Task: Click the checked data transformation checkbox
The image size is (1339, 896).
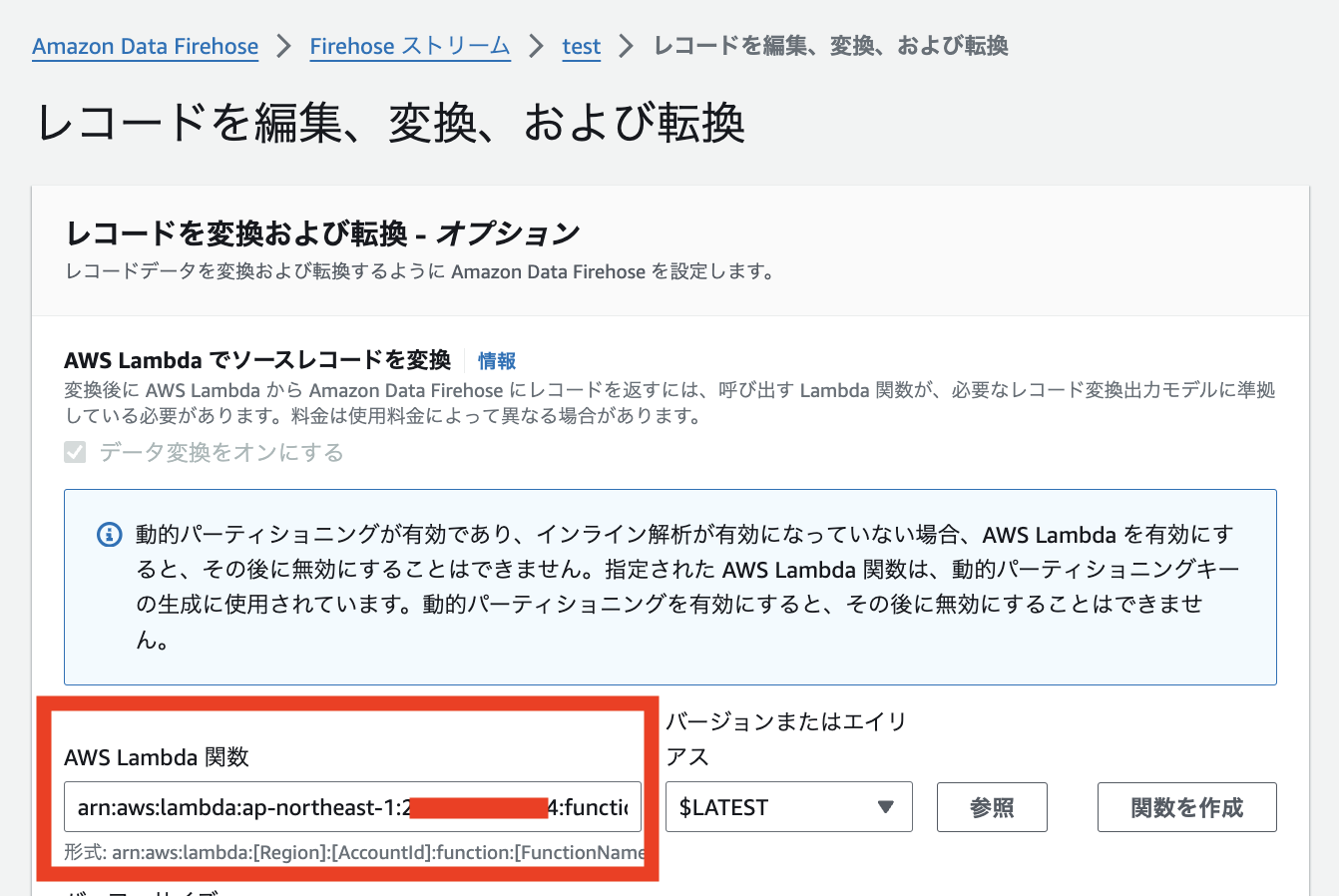Action: coord(76,453)
